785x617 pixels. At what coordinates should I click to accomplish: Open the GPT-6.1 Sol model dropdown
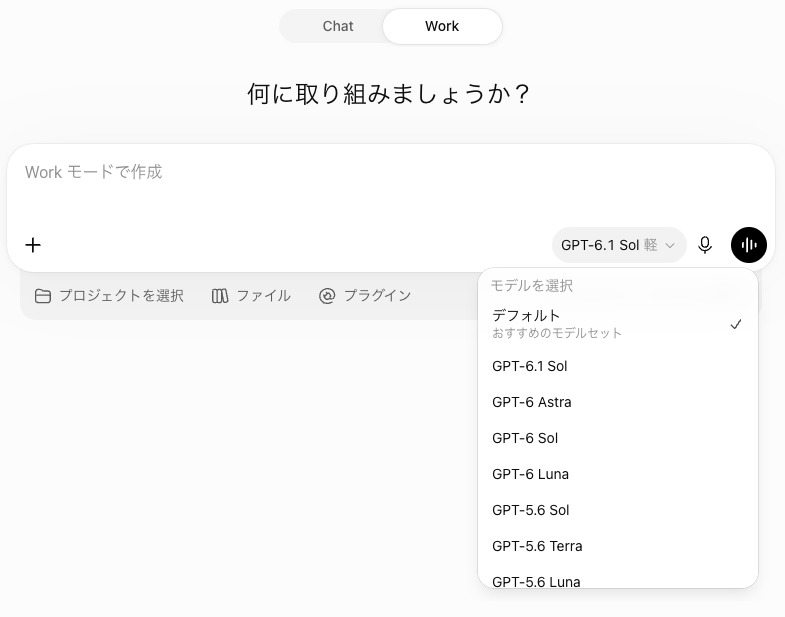click(619, 245)
